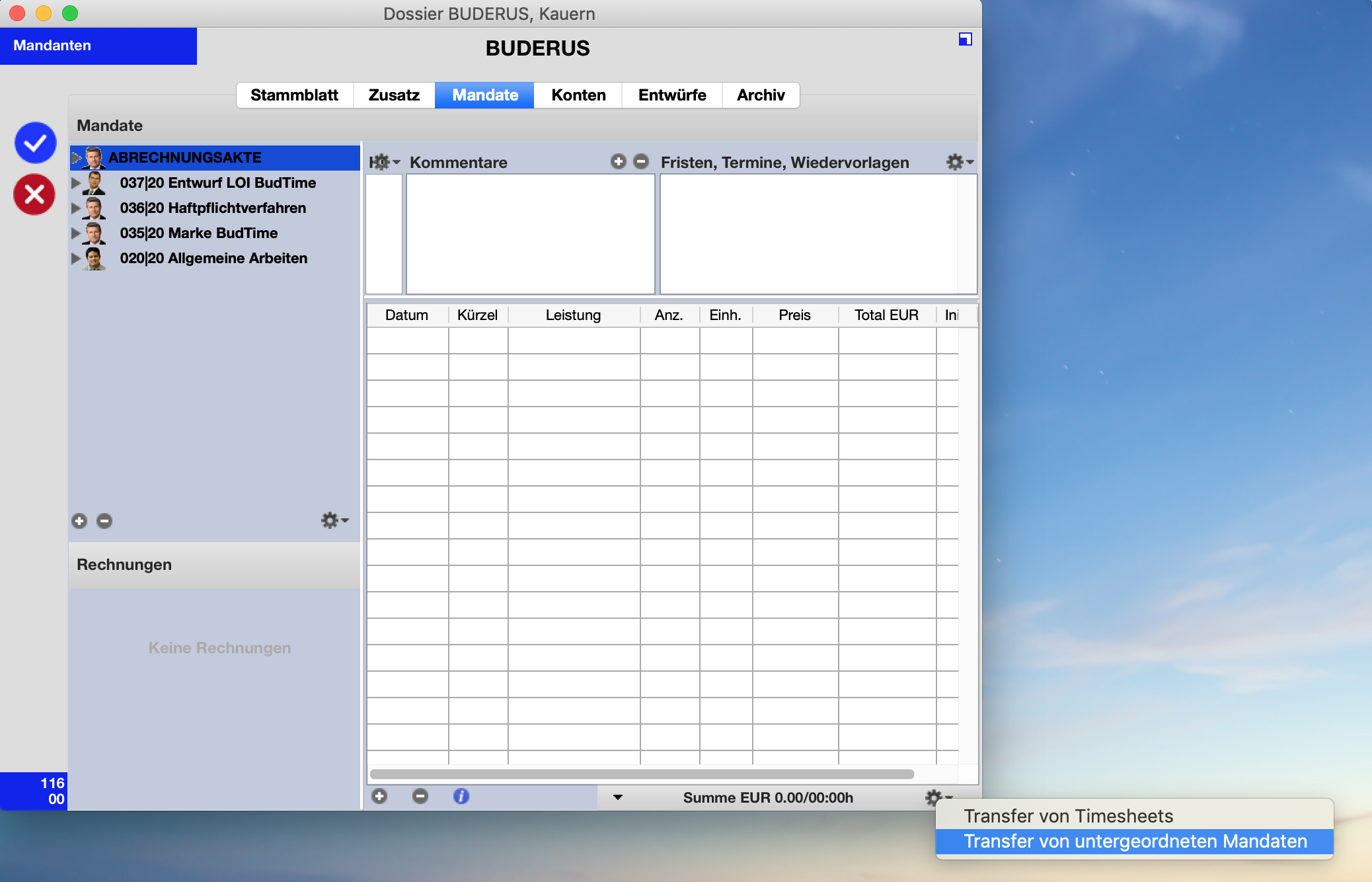Open dropdown arrow beside Summe EUR
This screenshot has width=1372, height=882.
[x=617, y=797]
